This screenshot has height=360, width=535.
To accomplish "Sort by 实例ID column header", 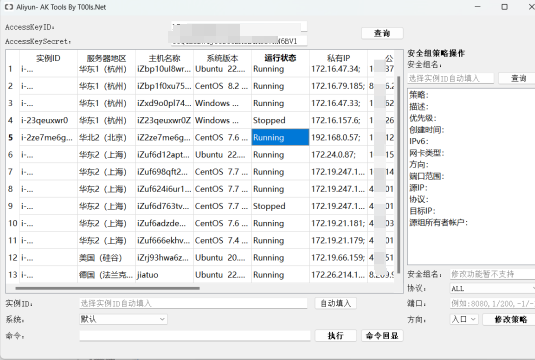I will [48, 58].
